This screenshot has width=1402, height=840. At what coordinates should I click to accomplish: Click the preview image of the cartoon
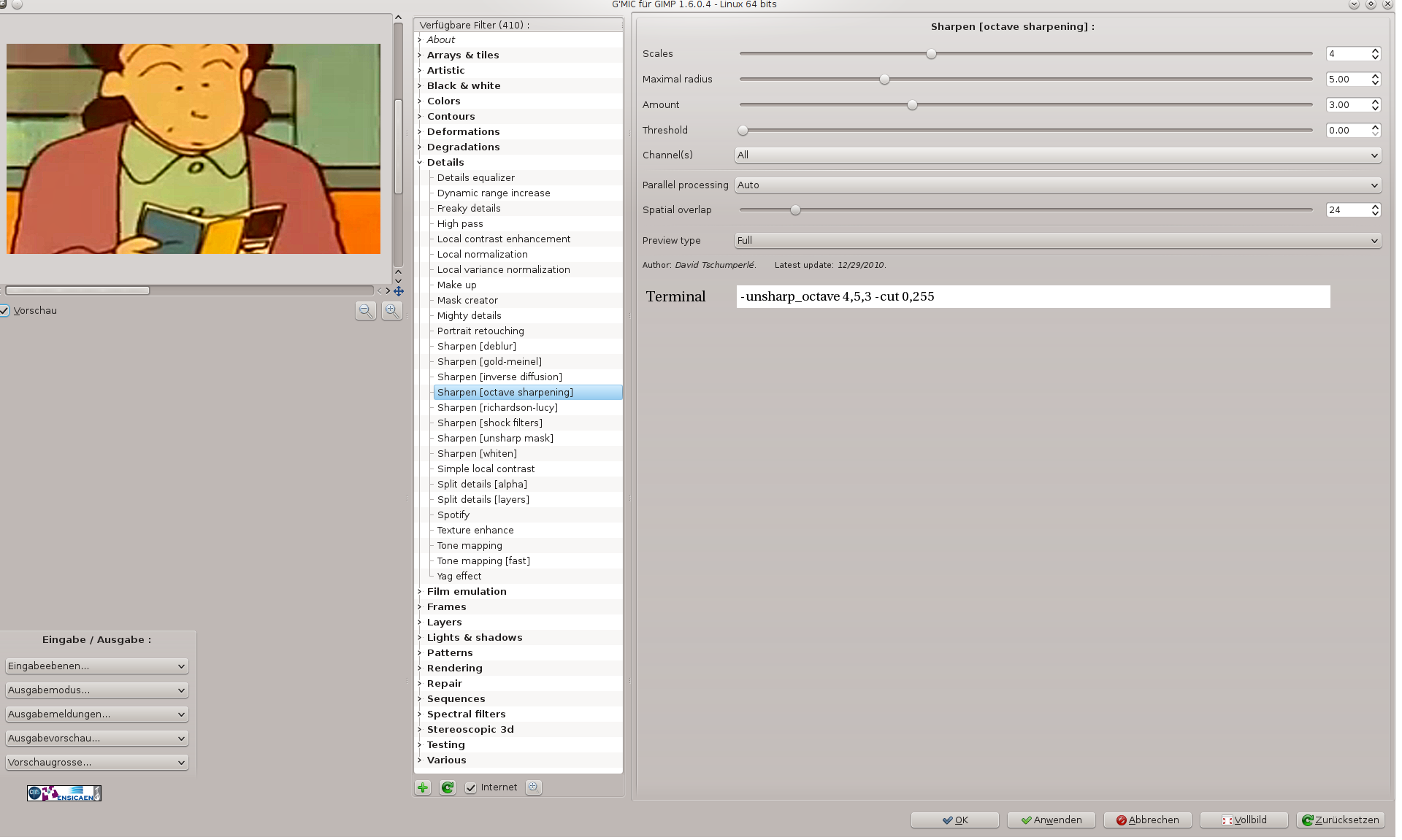point(194,149)
